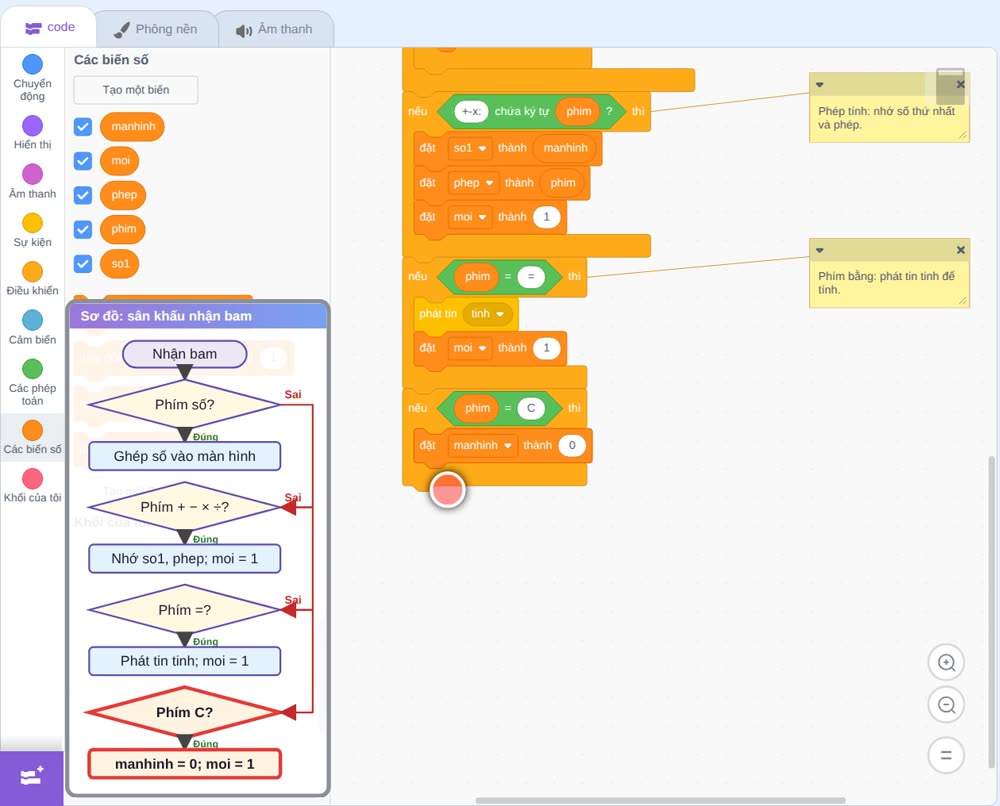1000x806 pixels.
Task: Select the Âm thanh block category circle
Action: (x=33, y=174)
